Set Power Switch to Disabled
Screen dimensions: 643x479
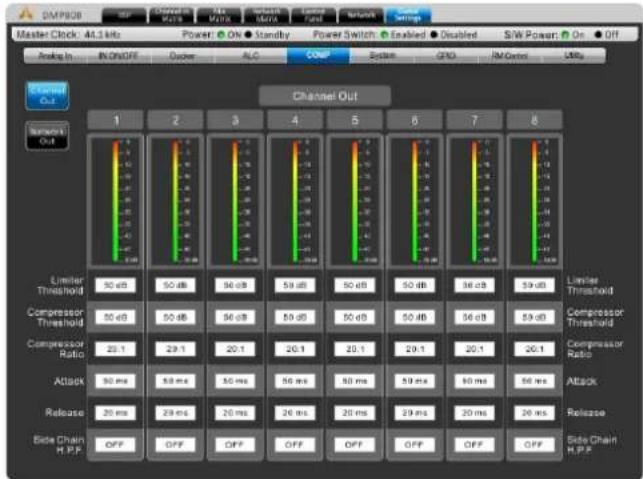[434, 35]
